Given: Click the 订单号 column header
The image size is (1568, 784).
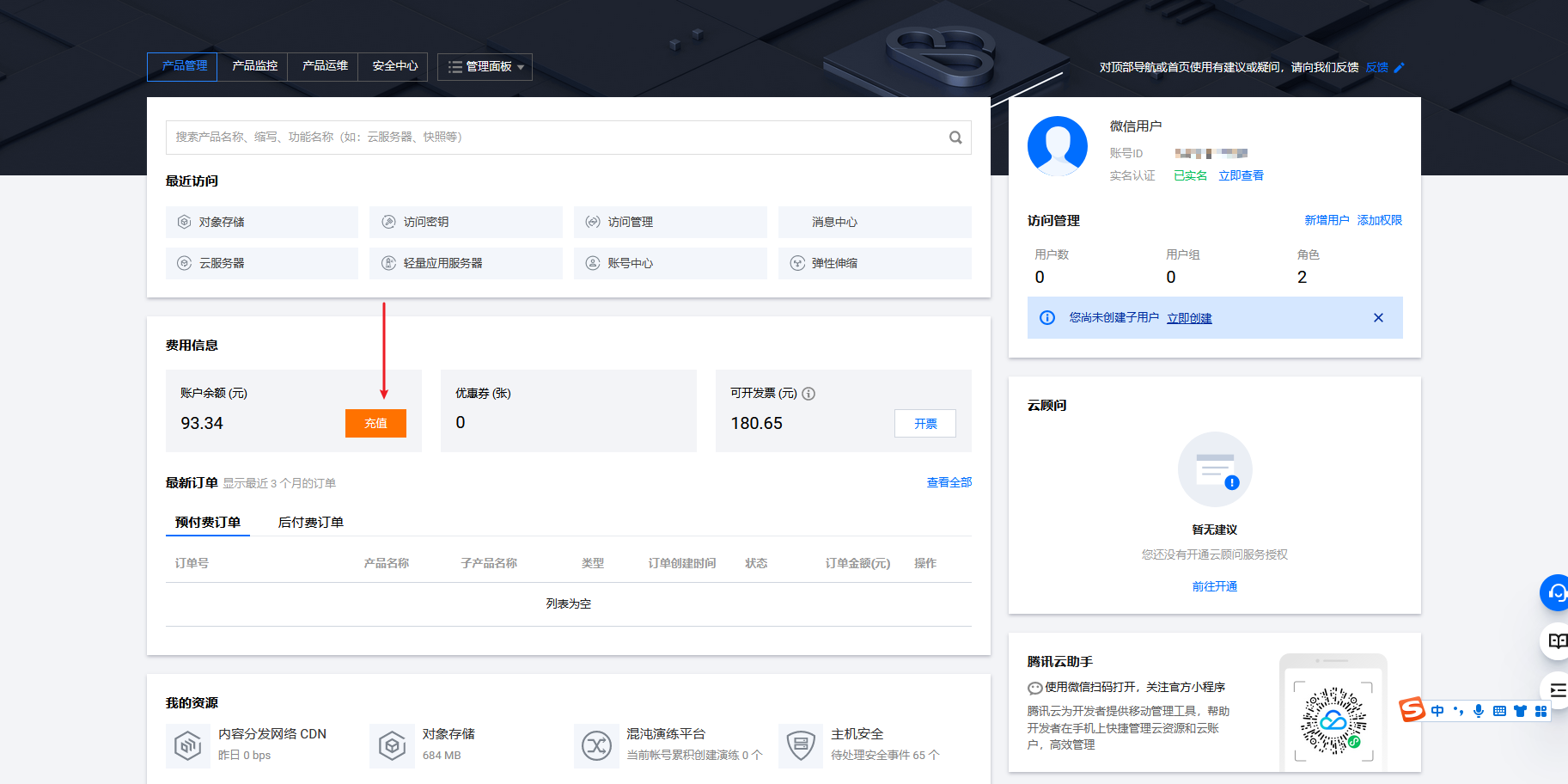Looking at the screenshot, I should 192,563.
